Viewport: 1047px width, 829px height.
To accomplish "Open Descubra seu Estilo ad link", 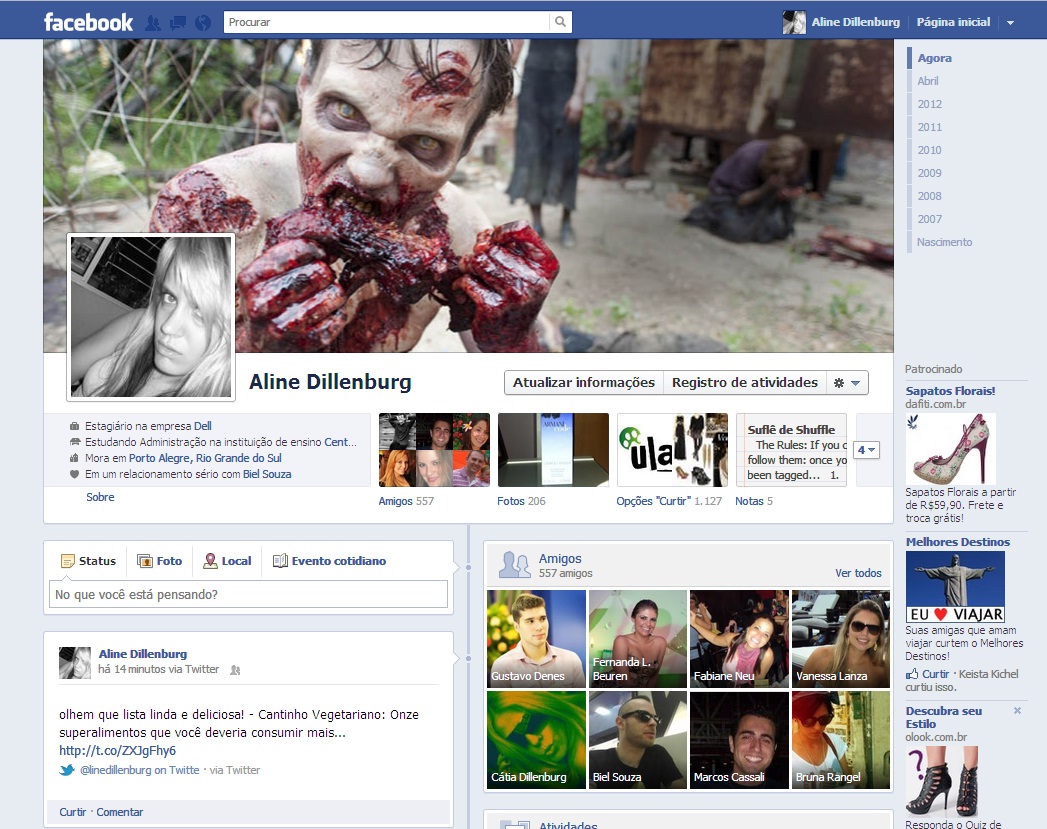I will pyautogui.click(x=944, y=718).
